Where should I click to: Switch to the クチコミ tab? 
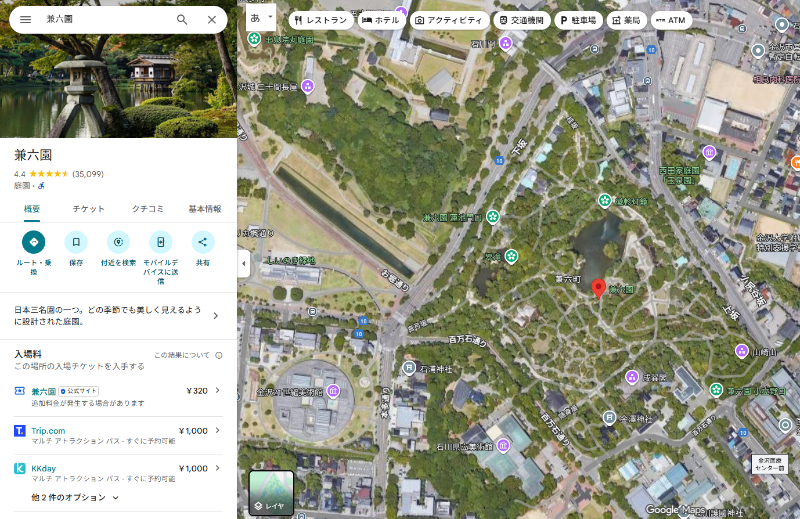click(148, 208)
